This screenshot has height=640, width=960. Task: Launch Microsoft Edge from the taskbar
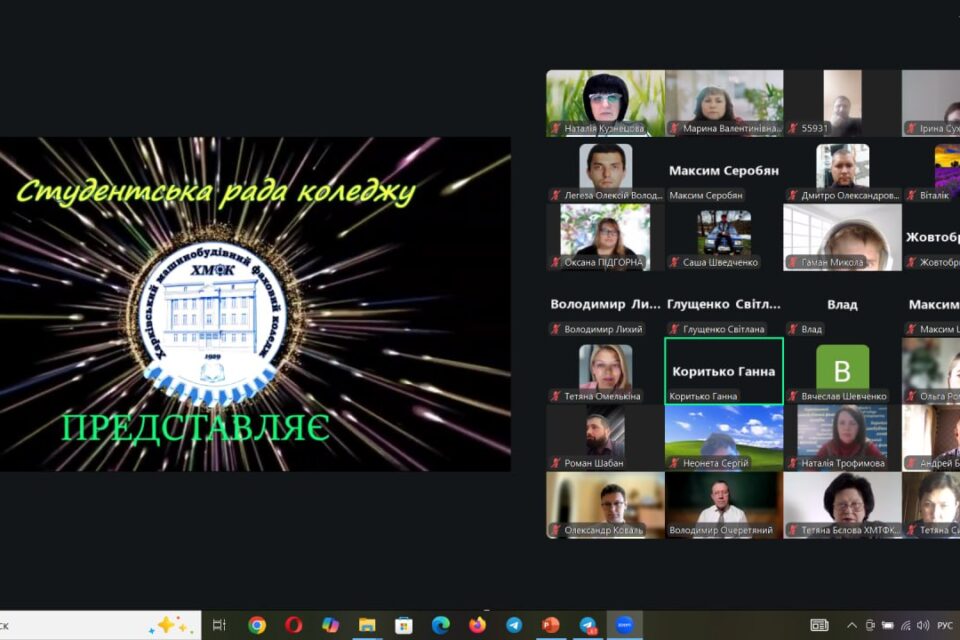point(440,625)
